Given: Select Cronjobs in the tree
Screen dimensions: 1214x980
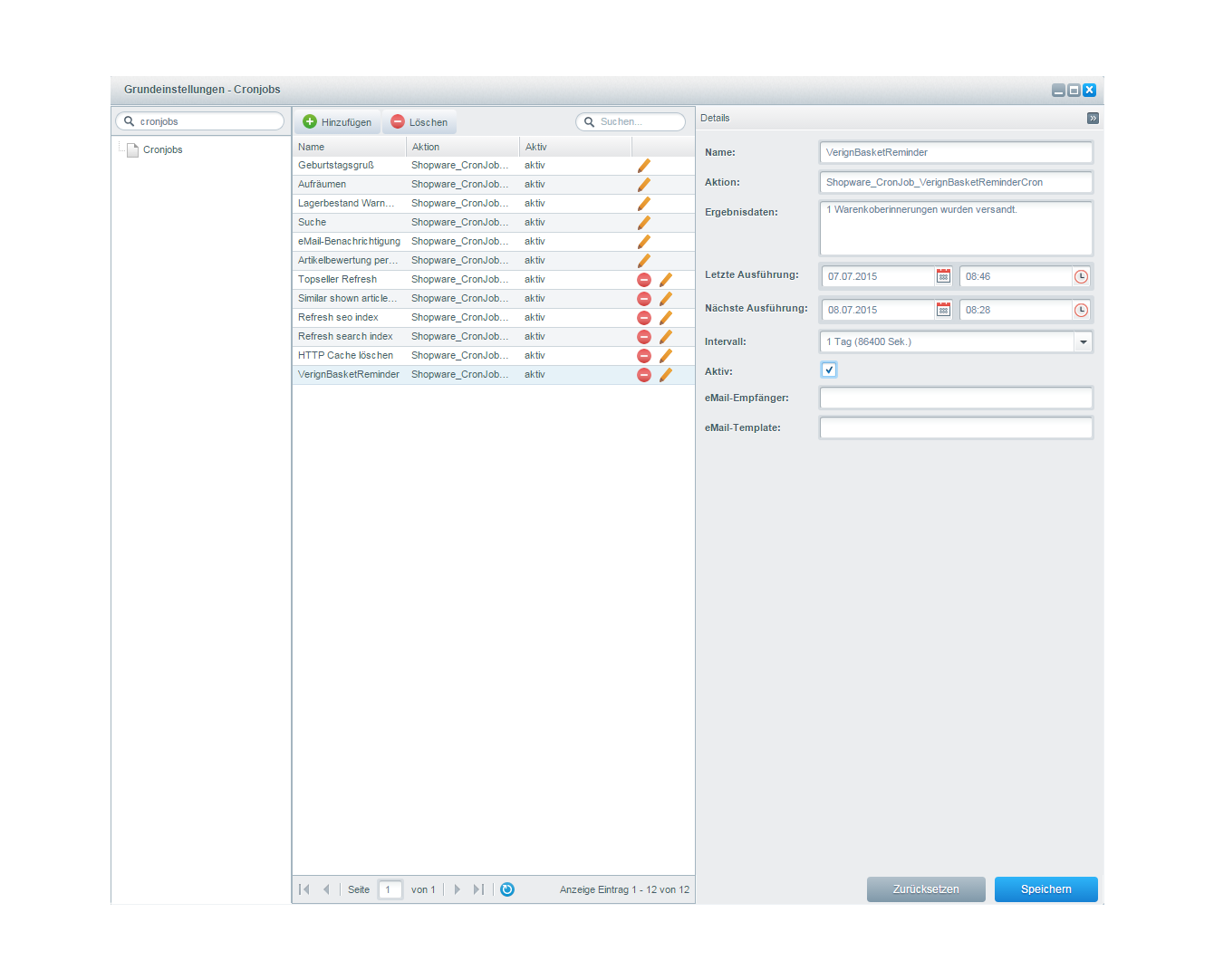Looking at the screenshot, I should coord(162,149).
